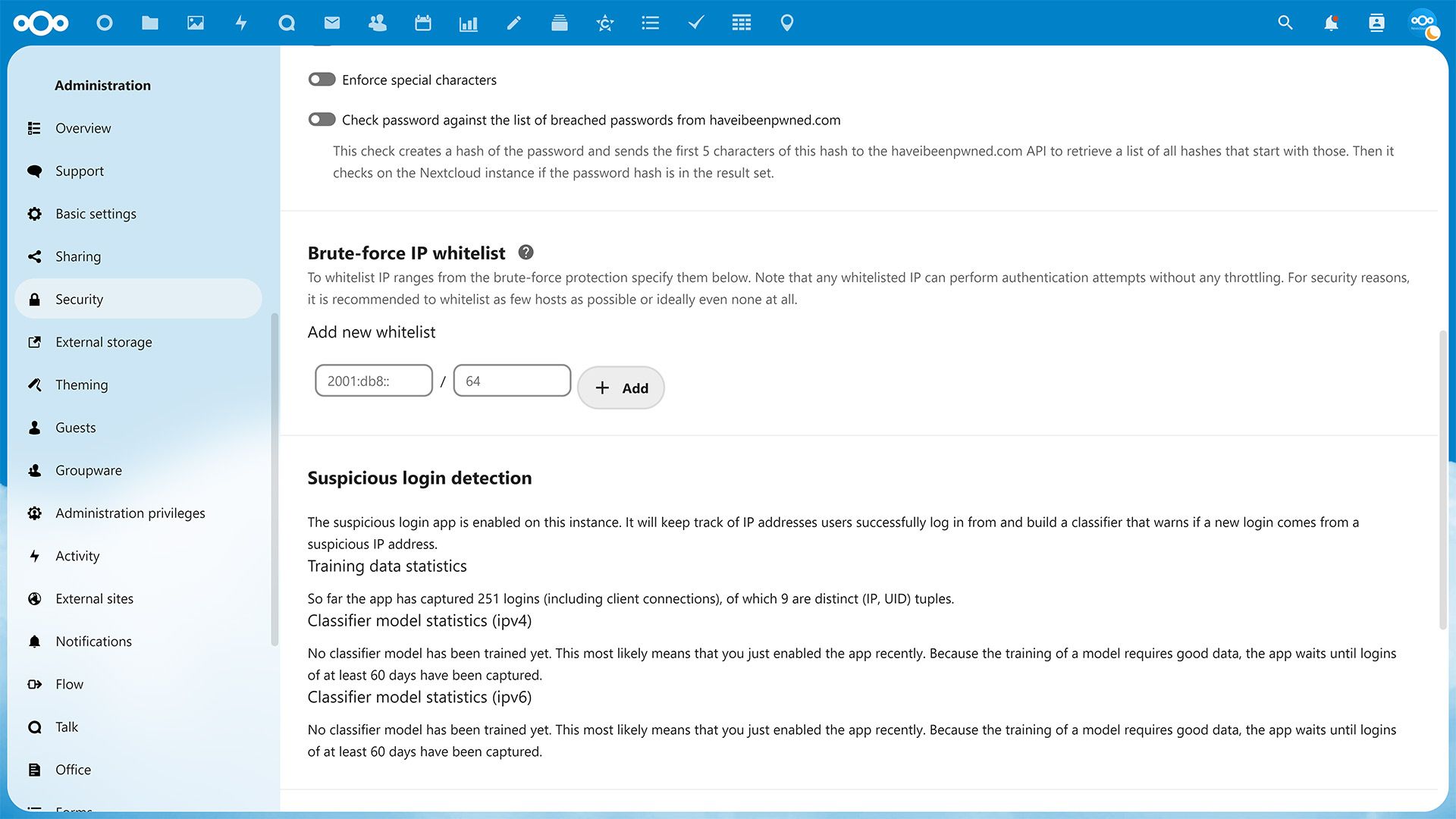Toggle Enforce special characters switch
The image size is (1456, 819).
pos(321,79)
